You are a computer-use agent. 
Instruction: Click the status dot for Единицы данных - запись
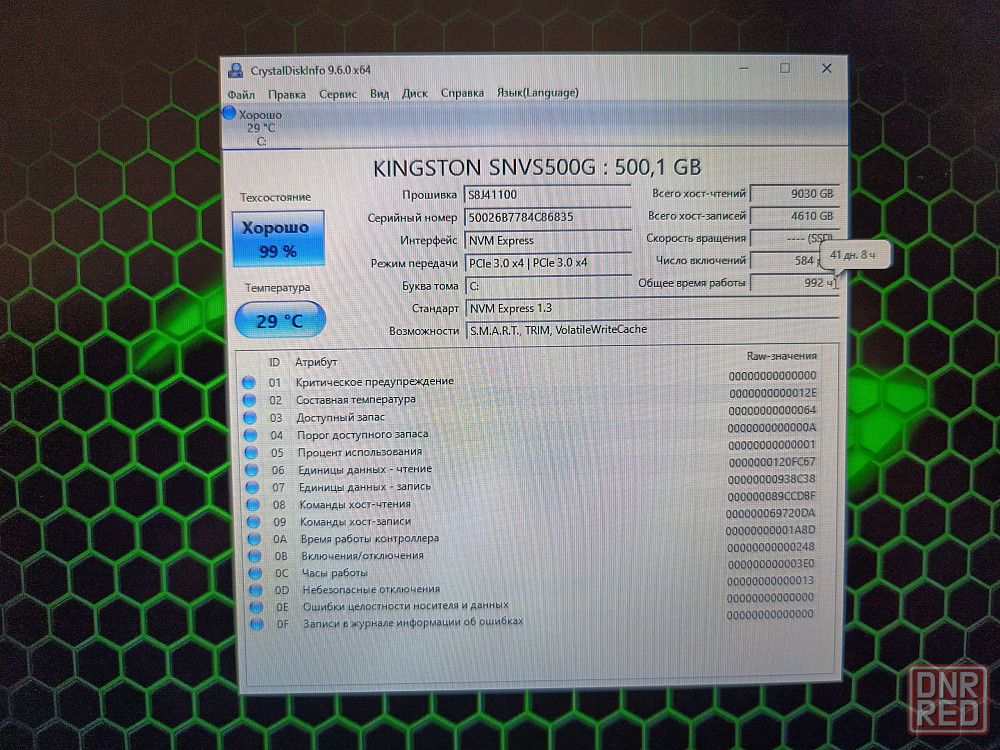click(253, 488)
